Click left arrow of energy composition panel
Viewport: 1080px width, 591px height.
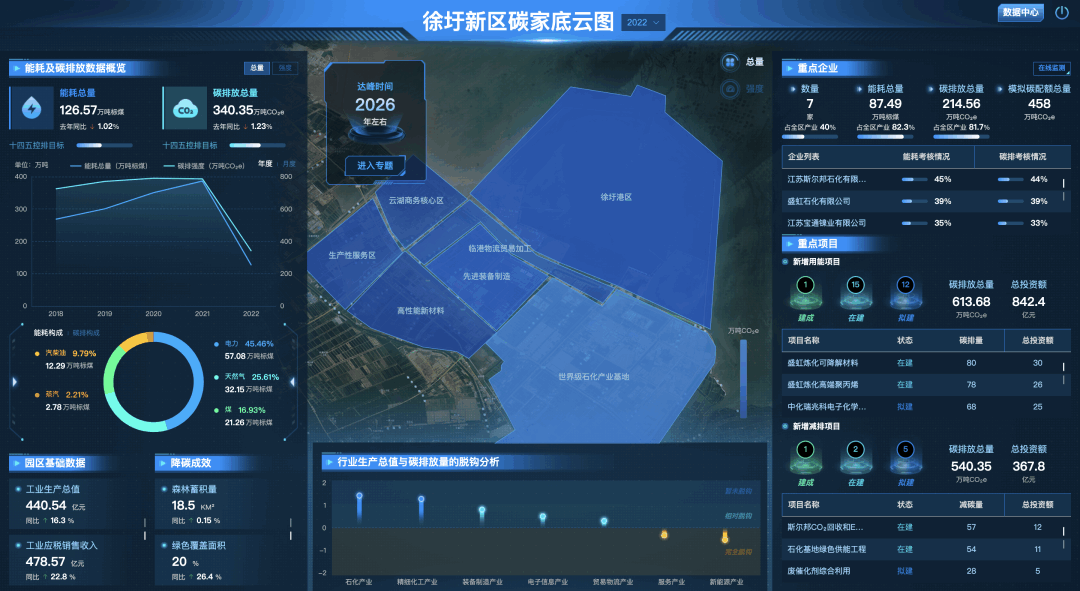[x=14, y=381]
